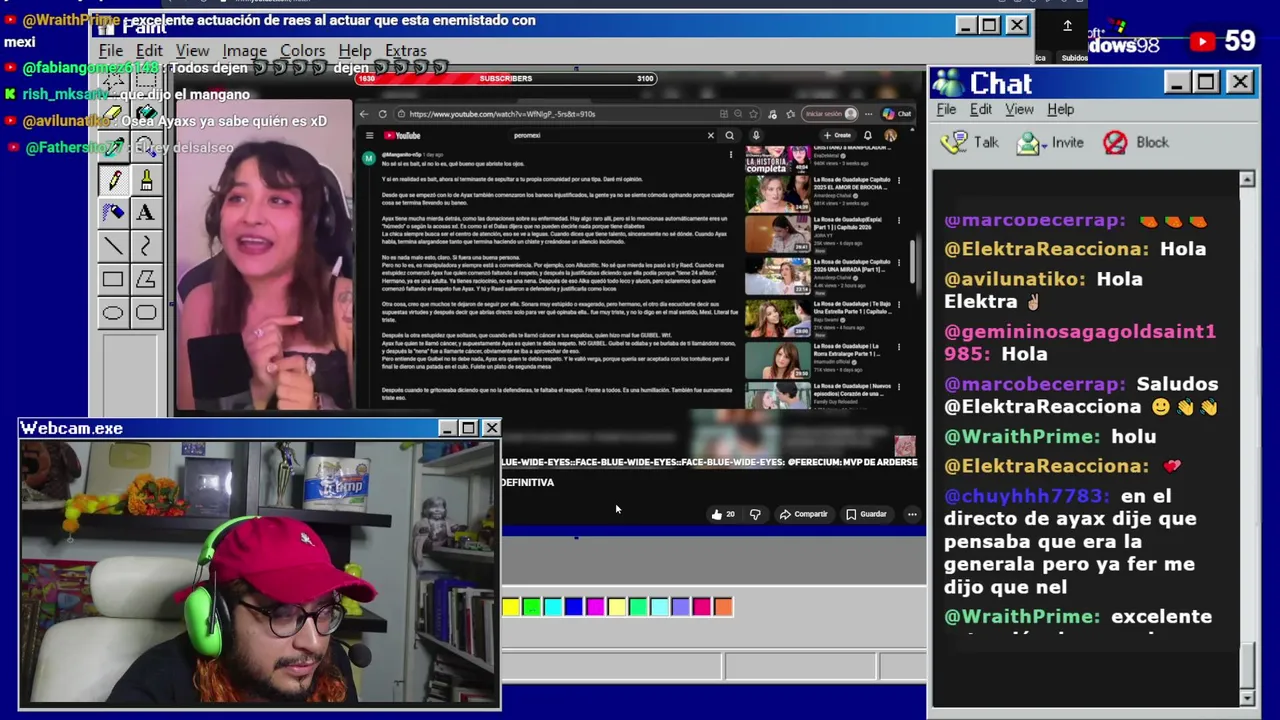
Task: Click the YouTube search magnifier
Action: point(729,135)
